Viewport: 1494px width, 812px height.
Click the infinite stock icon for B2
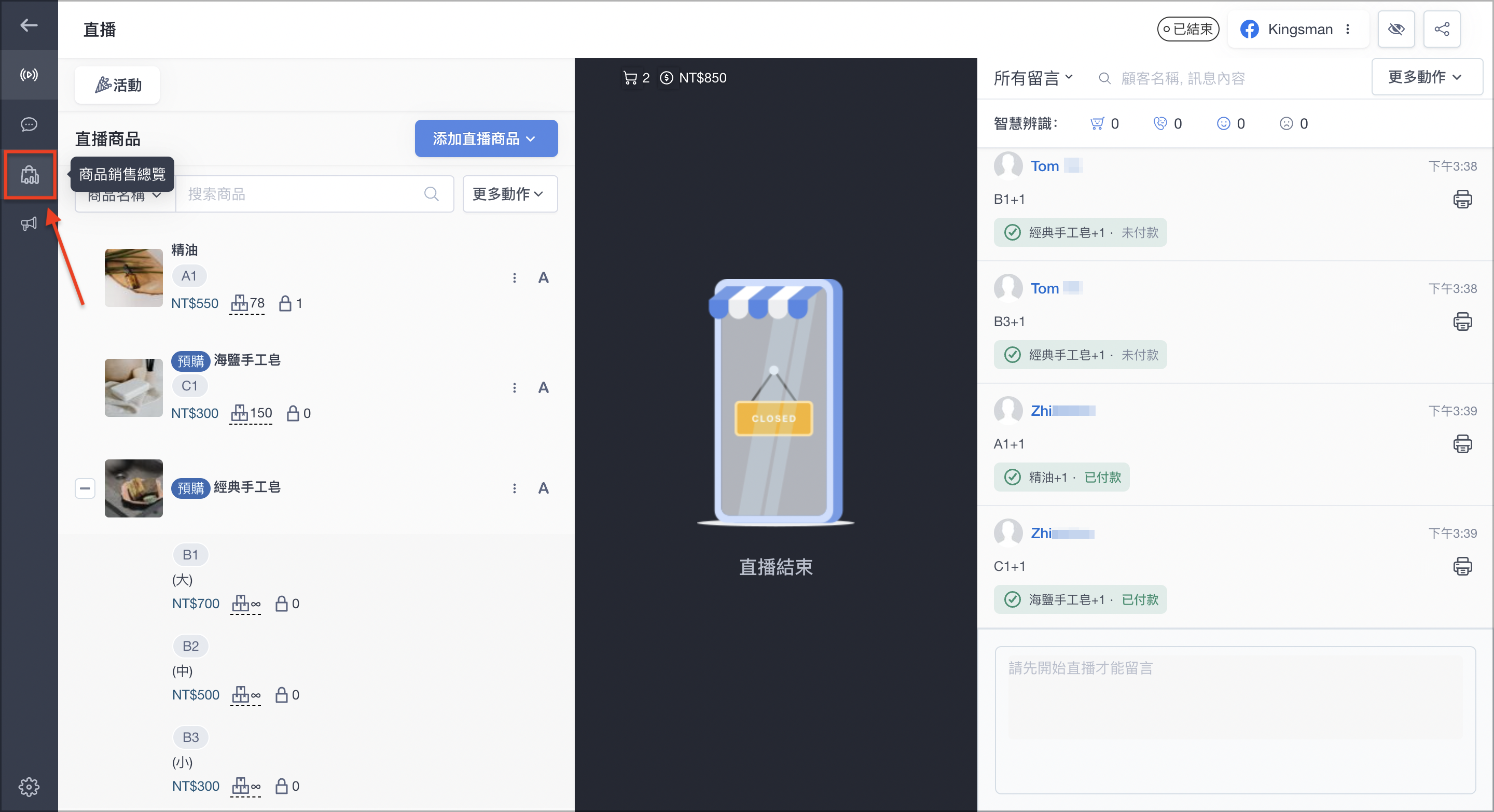pos(246,695)
